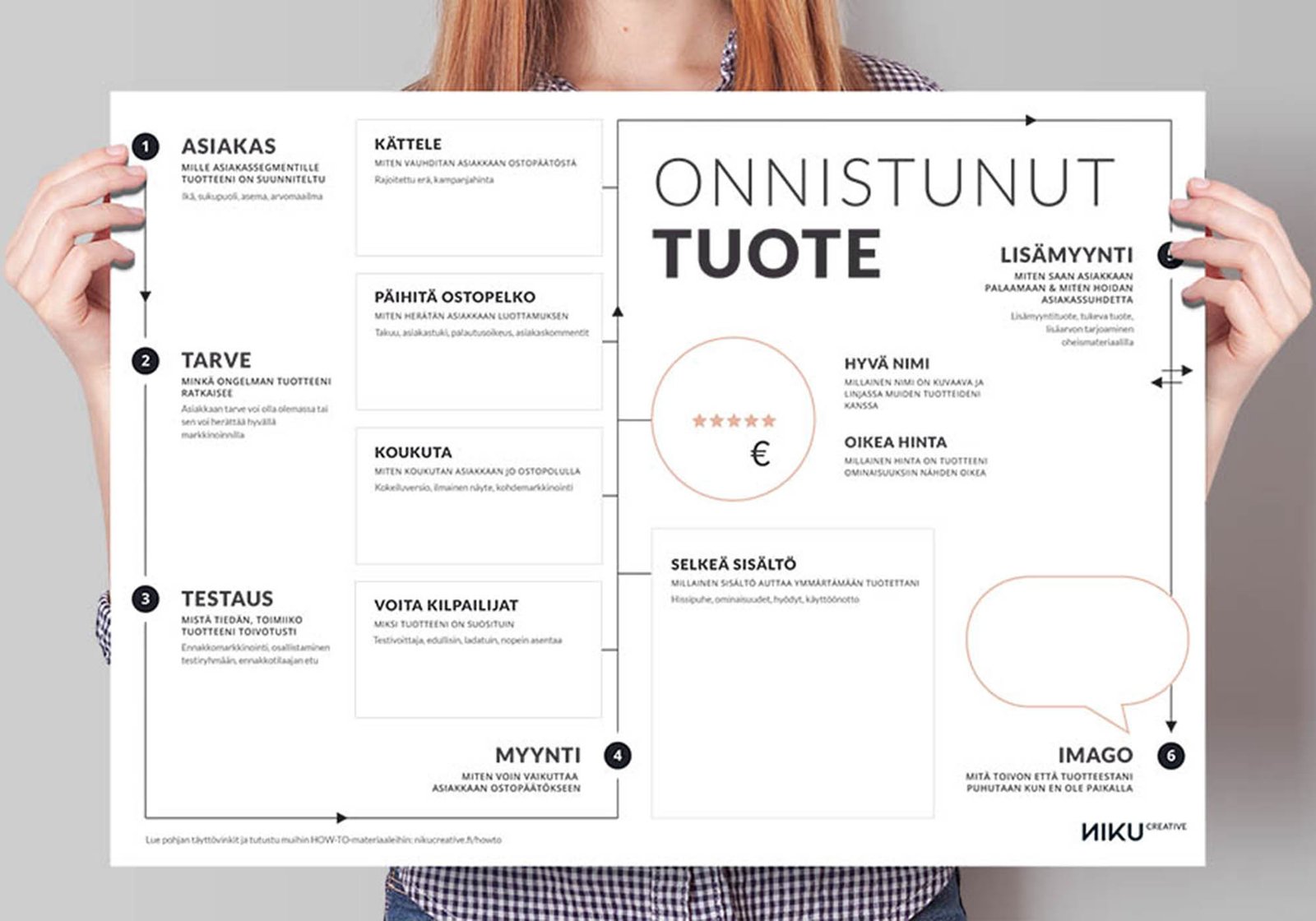Click the text 'Ikä, sukupuoli, asema, arvomaailma'

point(252,197)
